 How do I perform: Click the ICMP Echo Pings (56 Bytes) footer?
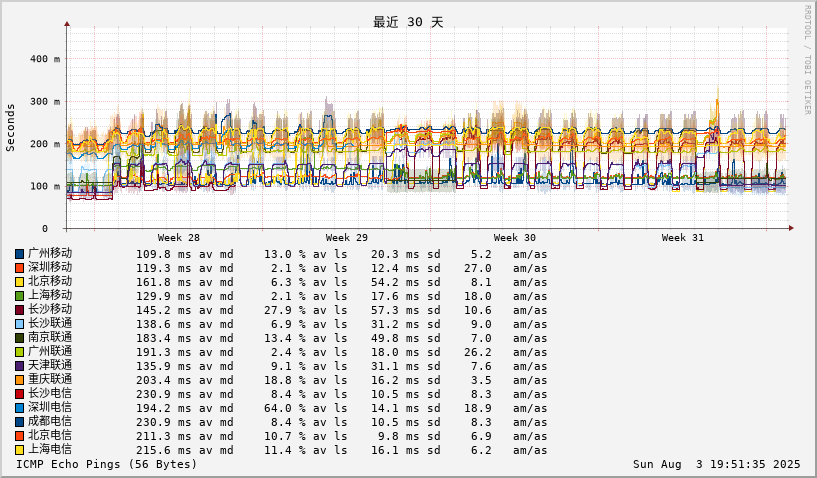click(107, 464)
